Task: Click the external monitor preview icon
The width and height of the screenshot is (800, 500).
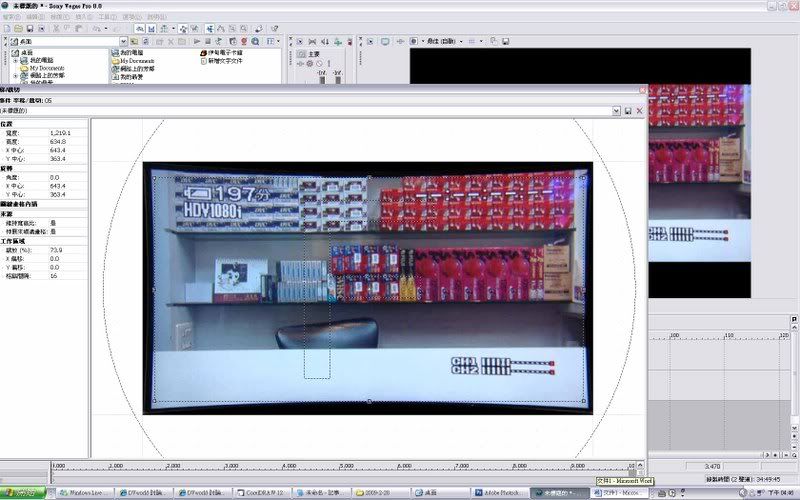Action: [385, 41]
